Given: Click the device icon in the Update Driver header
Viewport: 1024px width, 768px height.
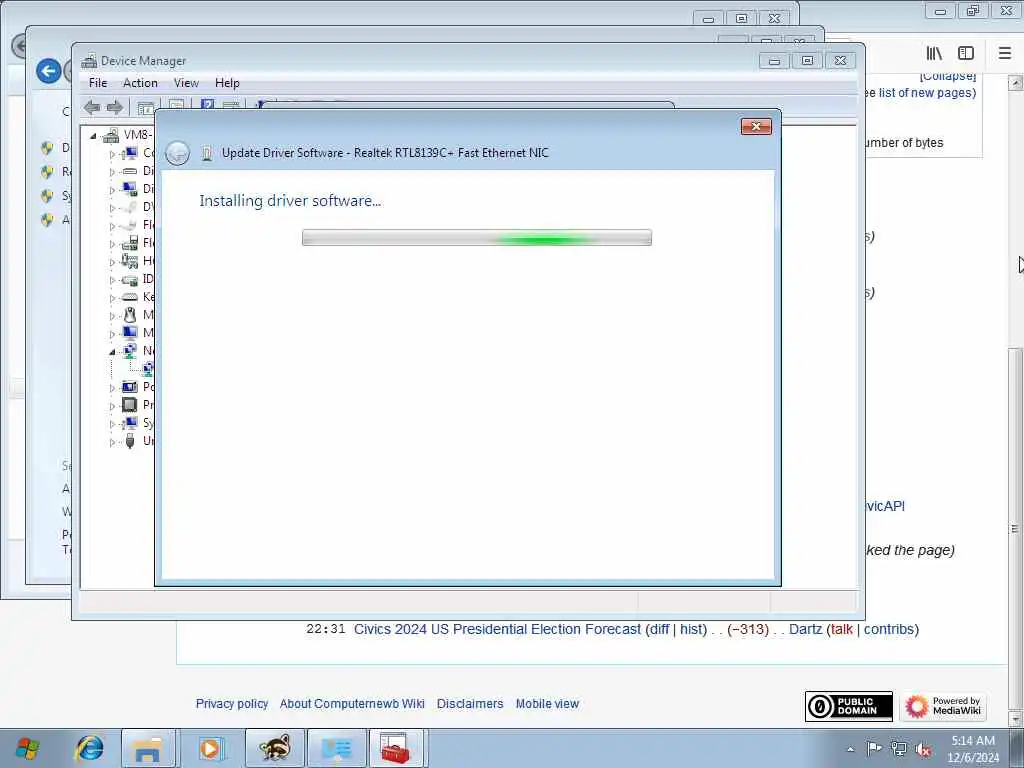Looking at the screenshot, I should 207,153.
